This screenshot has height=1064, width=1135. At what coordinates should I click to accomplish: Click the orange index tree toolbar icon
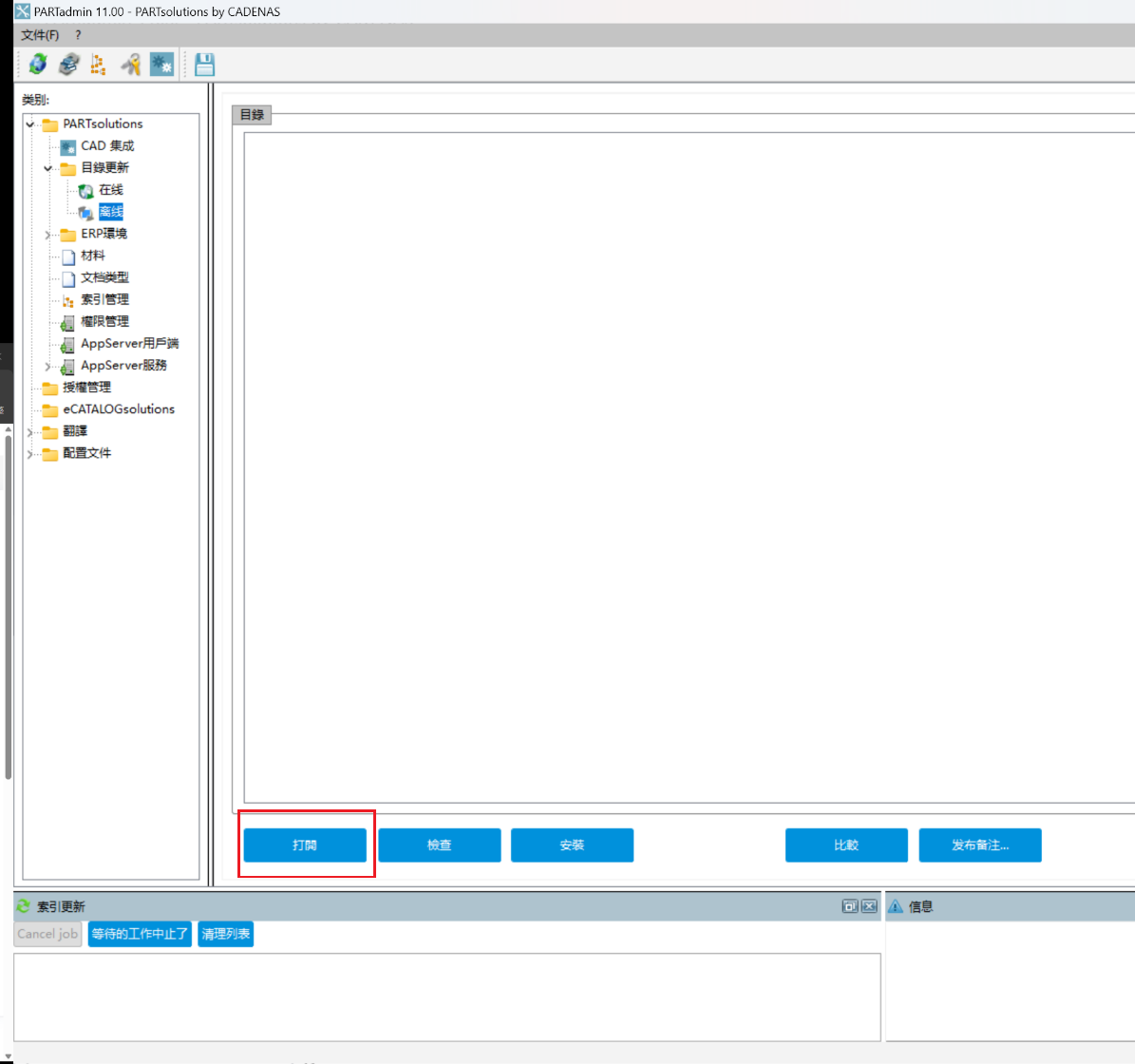[x=99, y=65]
